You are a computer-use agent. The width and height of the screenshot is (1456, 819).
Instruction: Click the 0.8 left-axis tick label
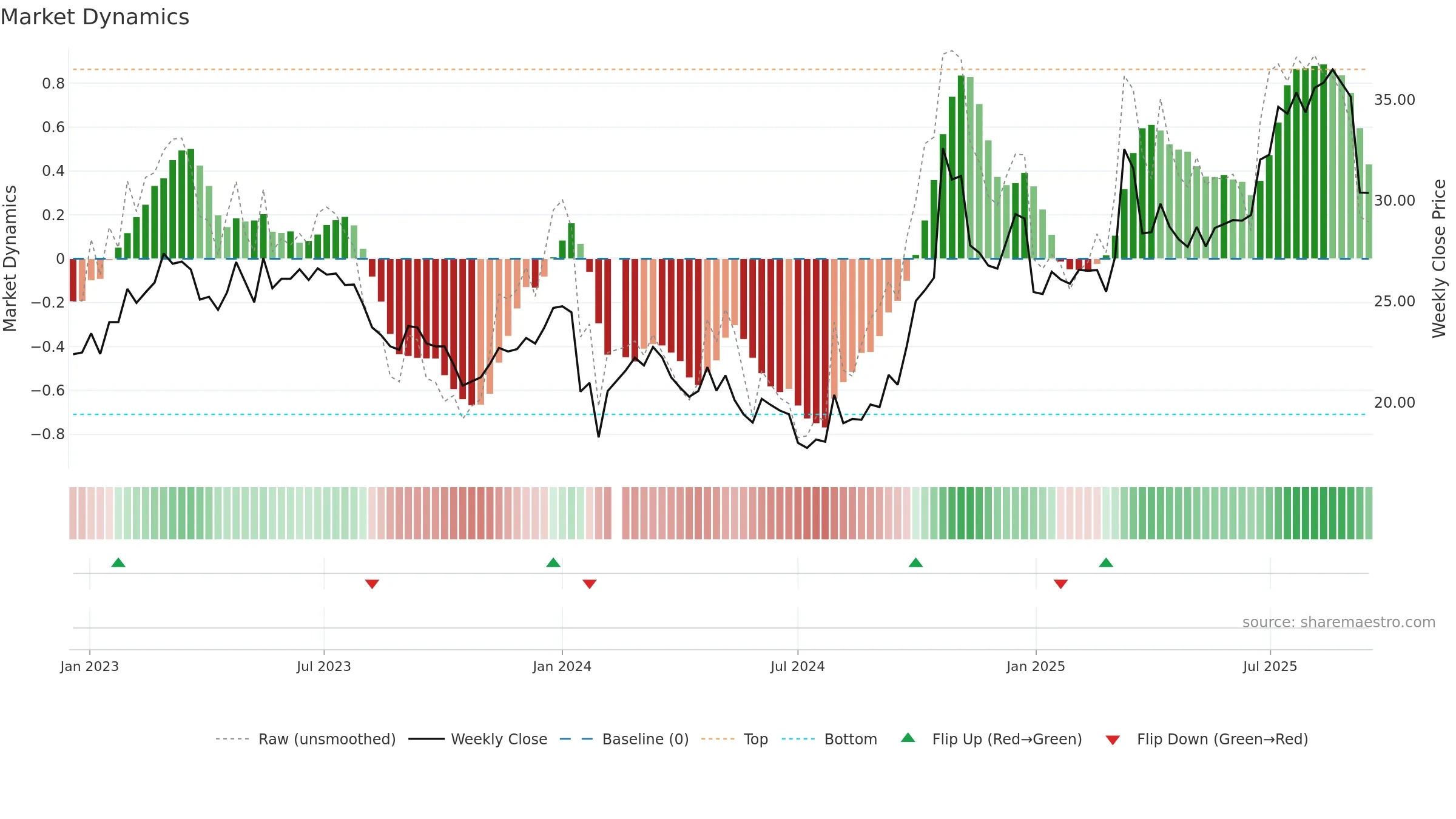[x=53, y=83]
